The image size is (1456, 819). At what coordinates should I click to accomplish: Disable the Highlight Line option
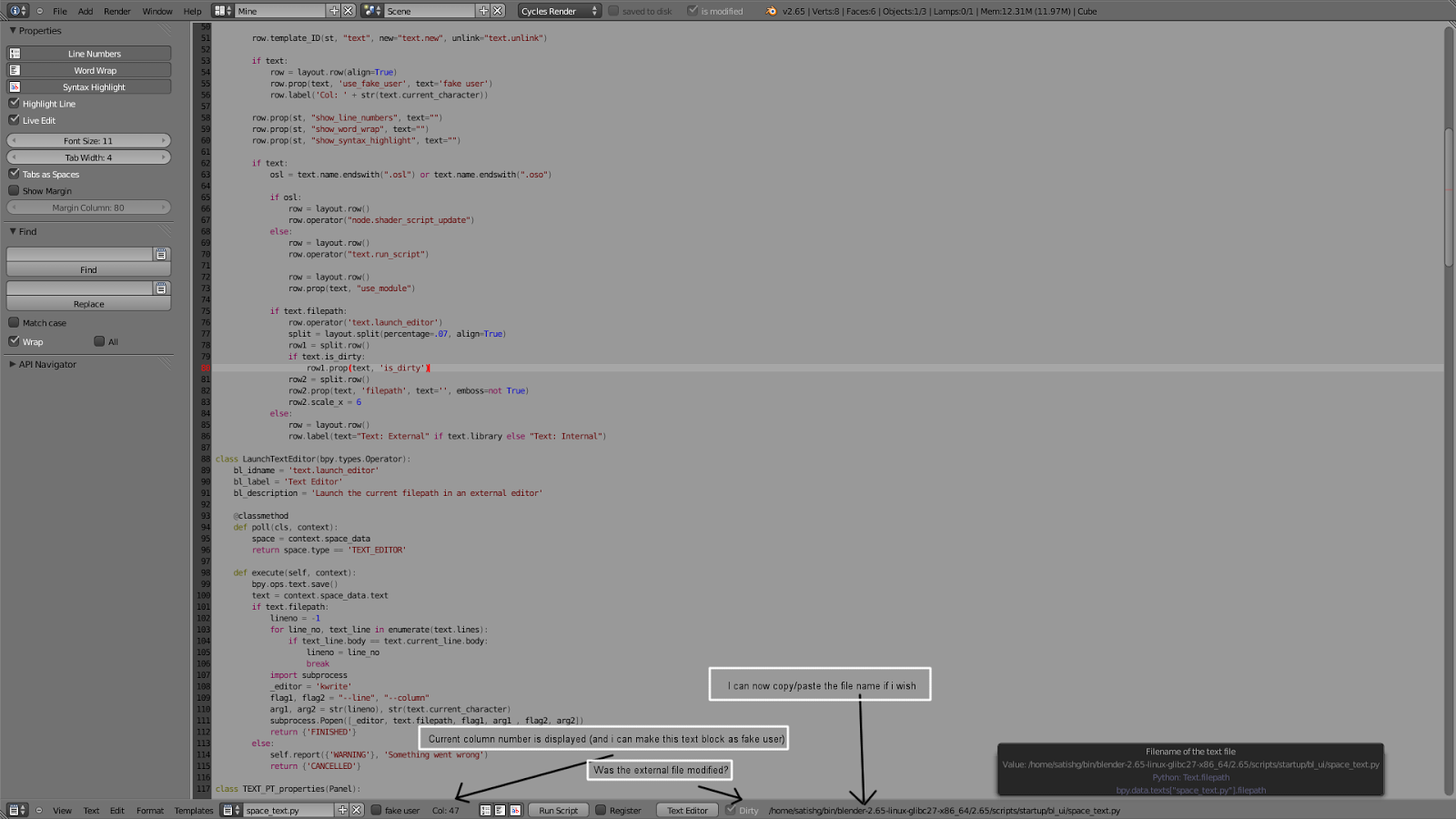(14, 103)
